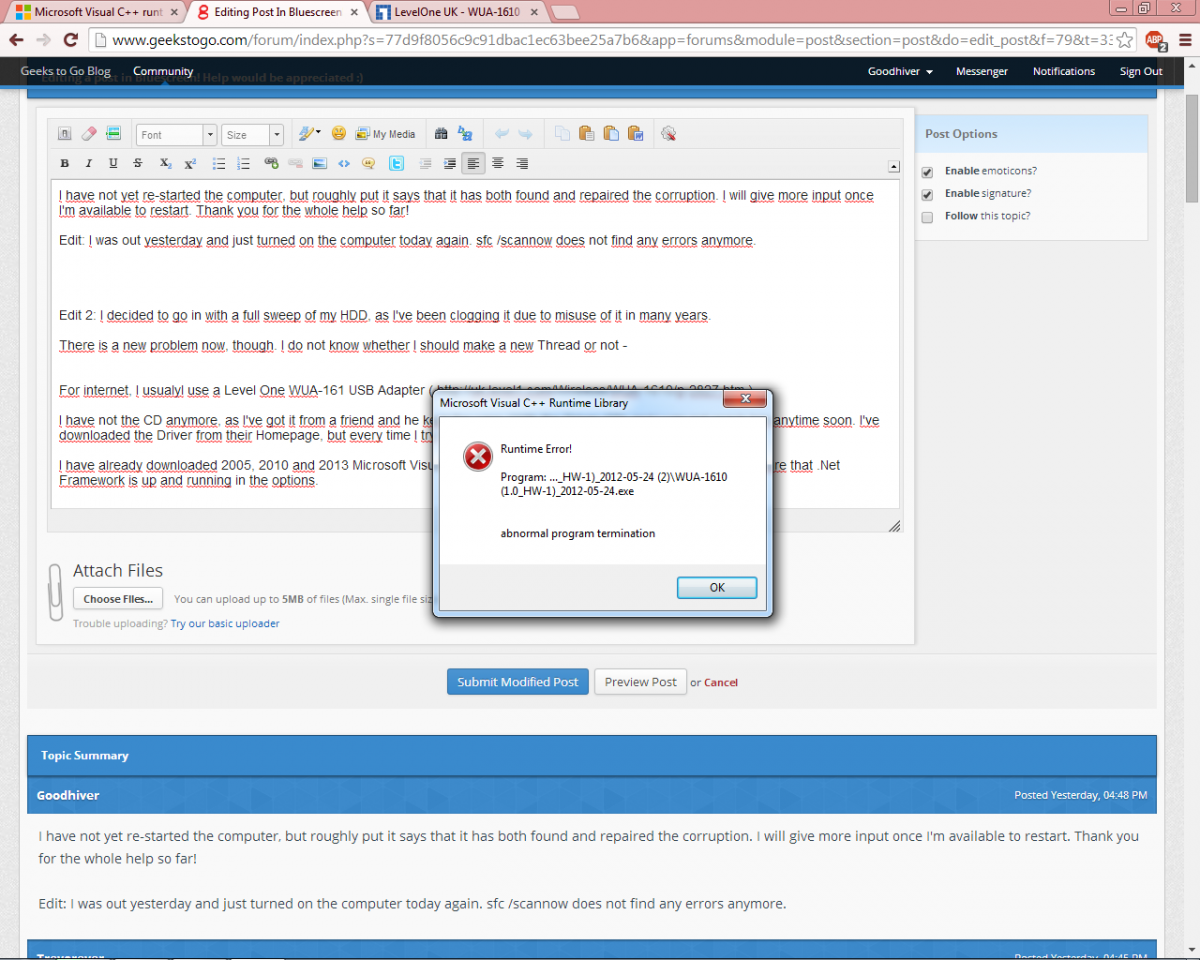Click the increase indent icon
This screenshot has width=1200, height=960.
pos(449,163)
